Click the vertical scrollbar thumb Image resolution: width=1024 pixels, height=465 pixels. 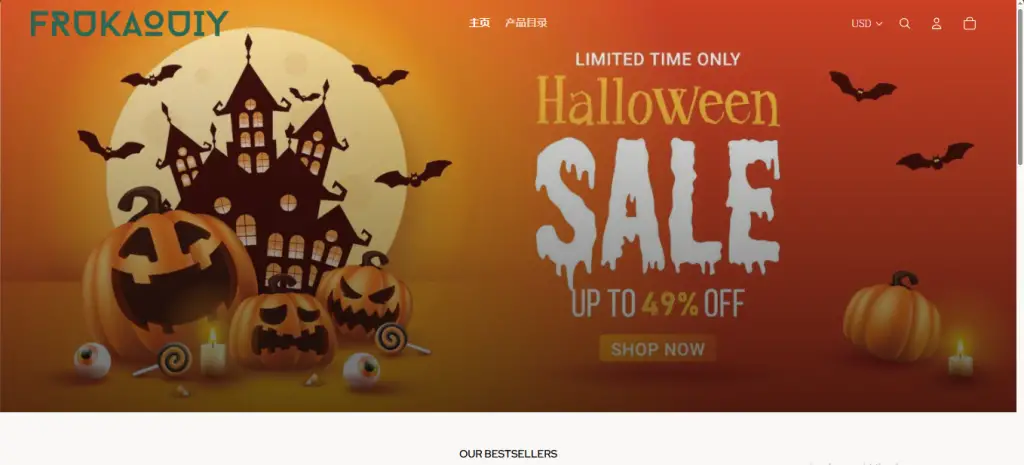click(x=1020, y=84)
